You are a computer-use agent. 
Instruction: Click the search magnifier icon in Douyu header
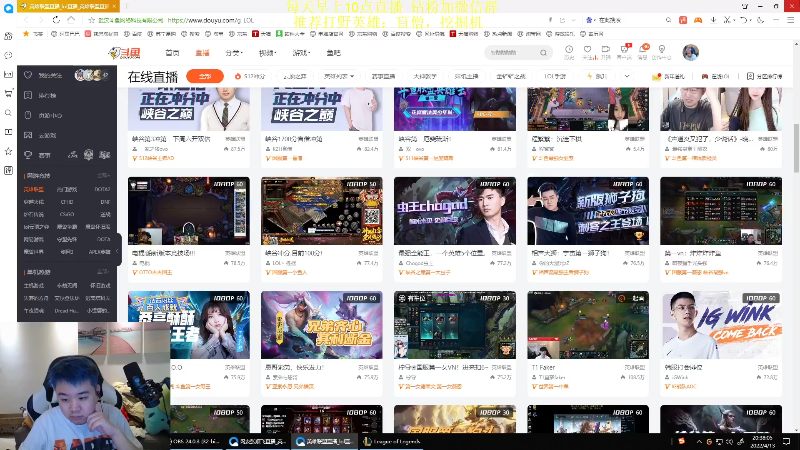point(543,53)
